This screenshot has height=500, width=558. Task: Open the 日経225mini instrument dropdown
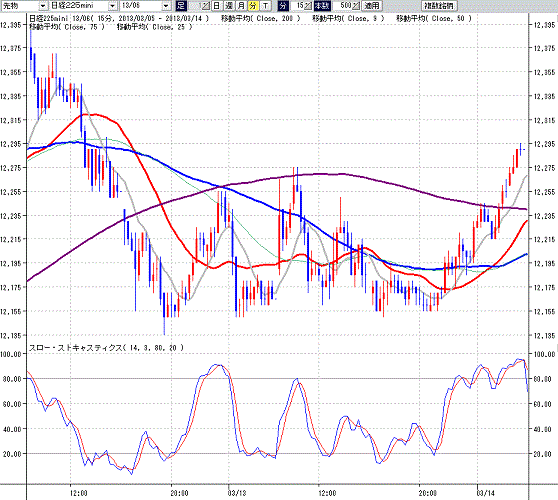coord(112,6)
